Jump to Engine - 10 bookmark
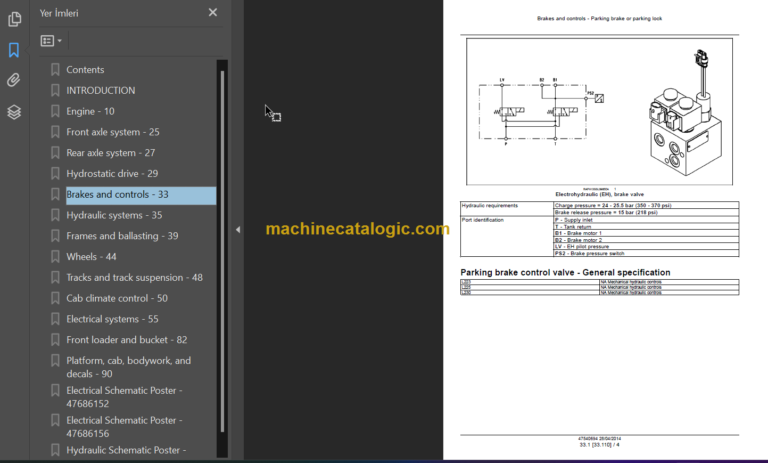Viewport: 768px width, 463px height. 90,111
